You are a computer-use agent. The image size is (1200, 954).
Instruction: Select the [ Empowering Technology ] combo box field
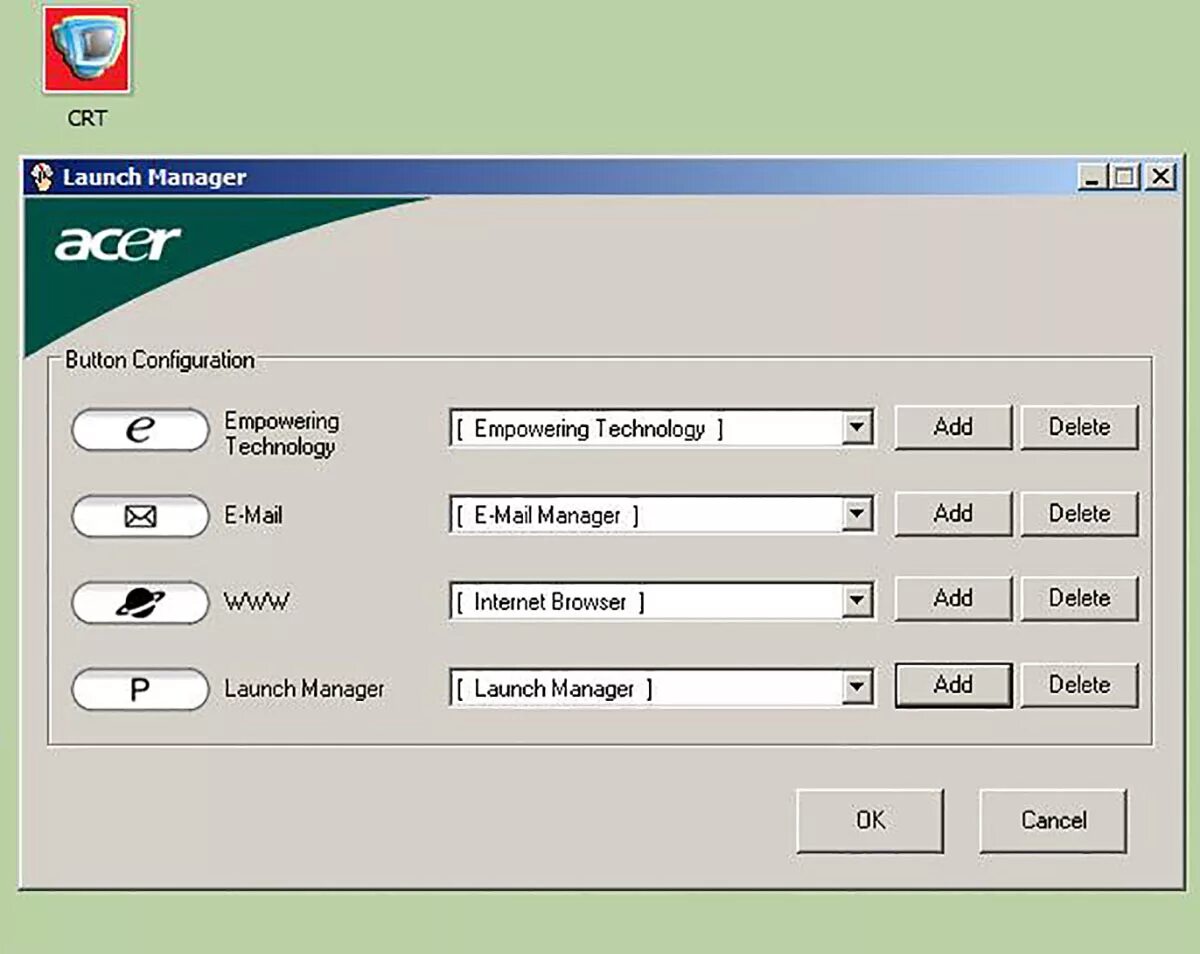click(x=661, y=430)
